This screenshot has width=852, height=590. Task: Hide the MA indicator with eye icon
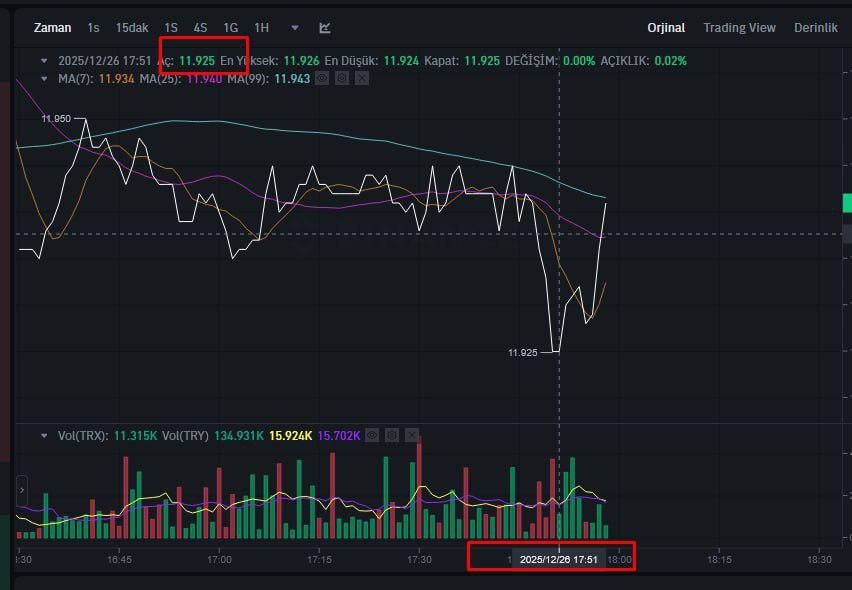(x=322, y=79)
